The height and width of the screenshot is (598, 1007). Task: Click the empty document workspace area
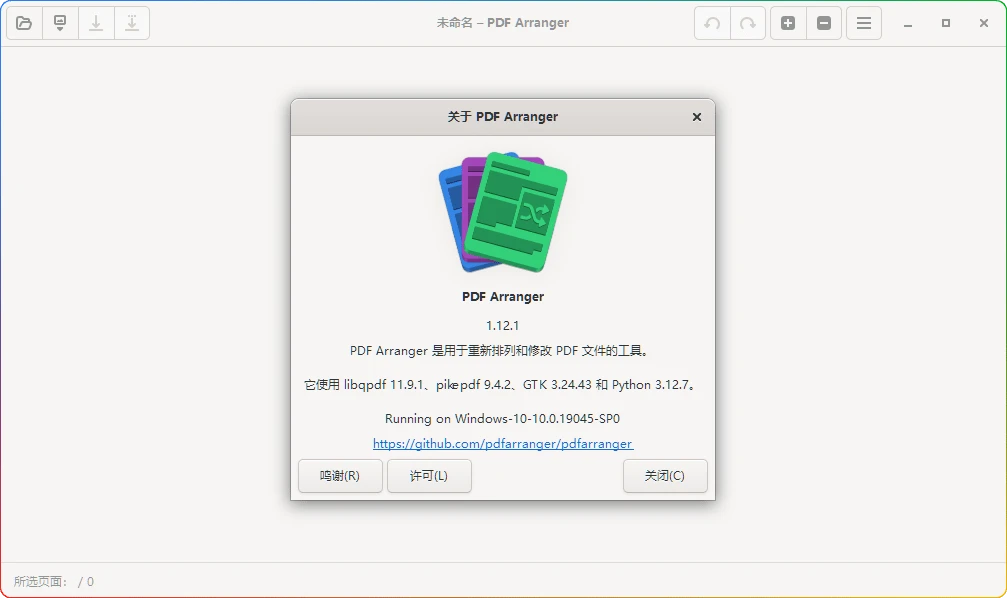coord(150,300)
